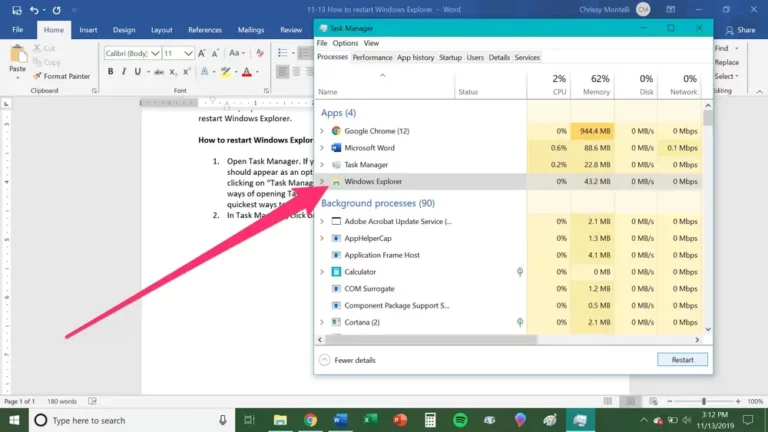Viewport: 768px width, 432px height.
Task: Select the Copy command in the Clipboard group
Action: [47, 62]
